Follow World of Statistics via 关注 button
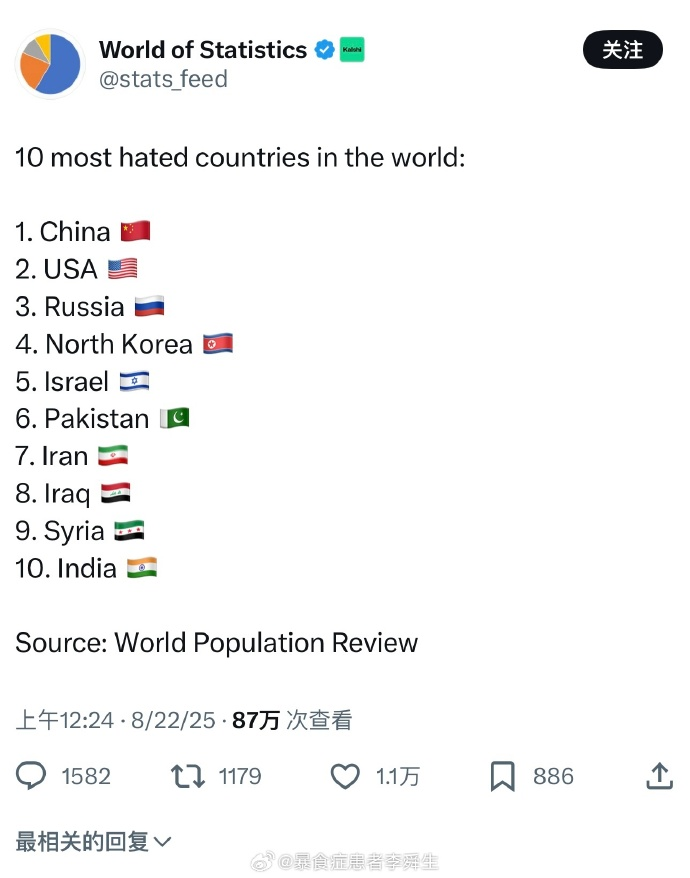This screenshot has height=878, width=690. 623,50
